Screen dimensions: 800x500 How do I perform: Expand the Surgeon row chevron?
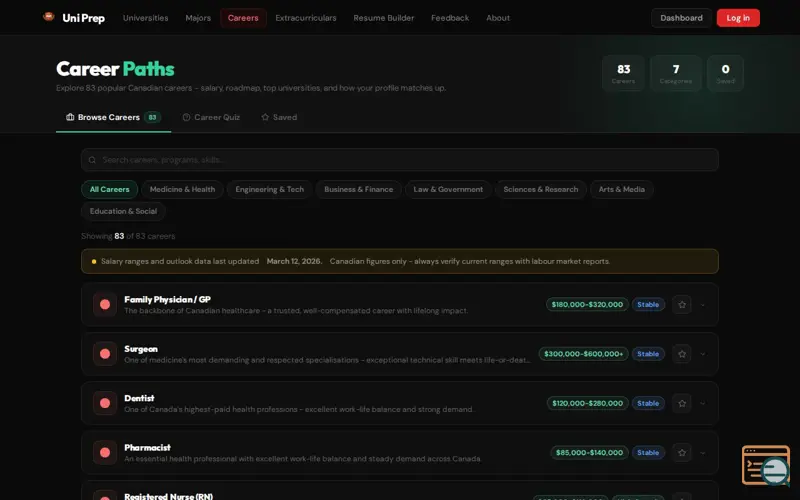point(703,354)
